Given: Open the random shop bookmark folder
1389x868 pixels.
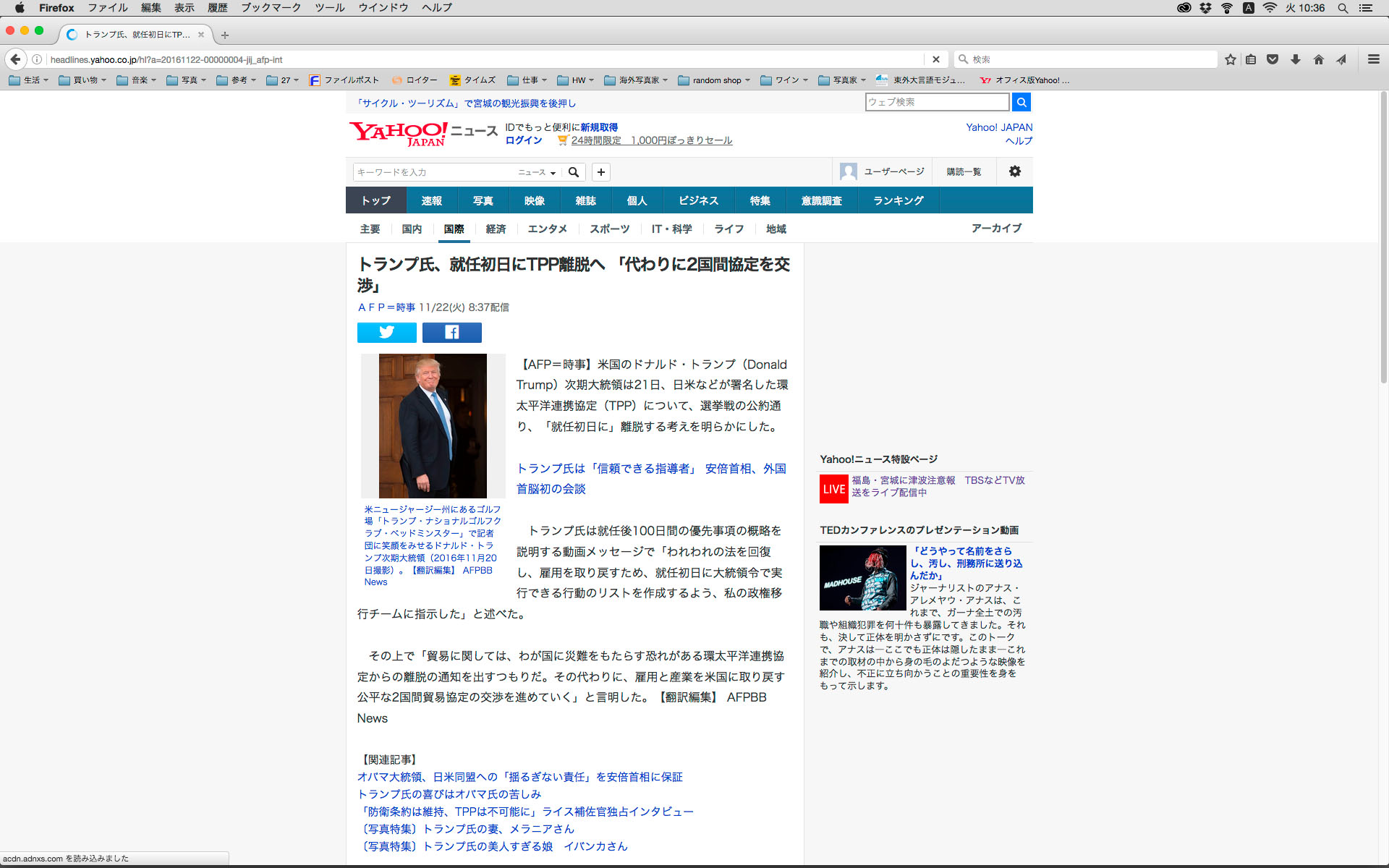Looking at the screenshot, I should point(714,80).
